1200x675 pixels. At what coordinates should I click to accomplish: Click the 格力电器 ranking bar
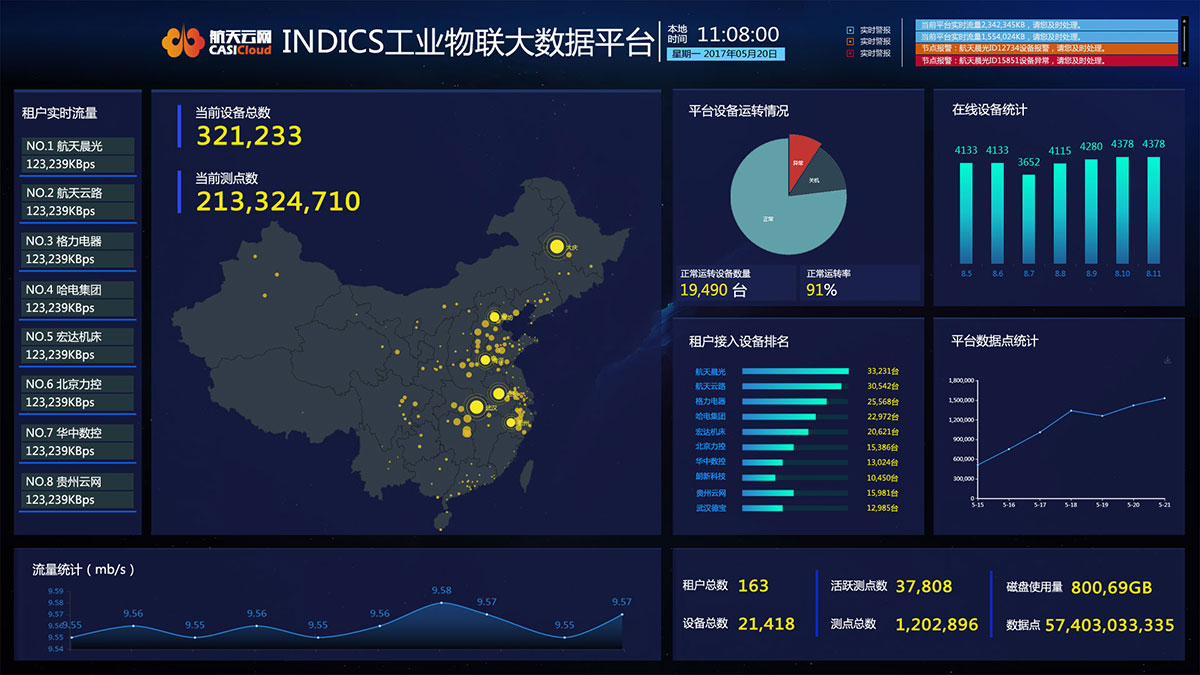click(x=785, y=401)
